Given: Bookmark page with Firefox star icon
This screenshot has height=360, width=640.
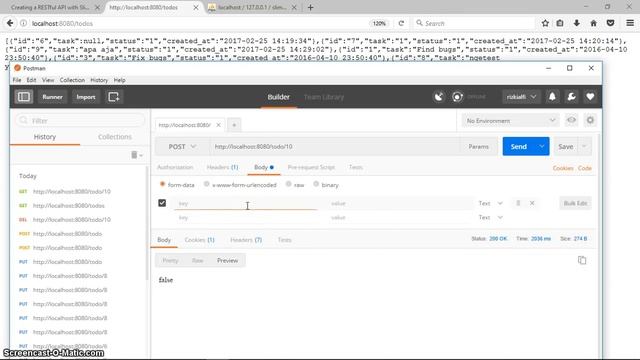Looking at the screenshot, I should click(x=545, y=23).
